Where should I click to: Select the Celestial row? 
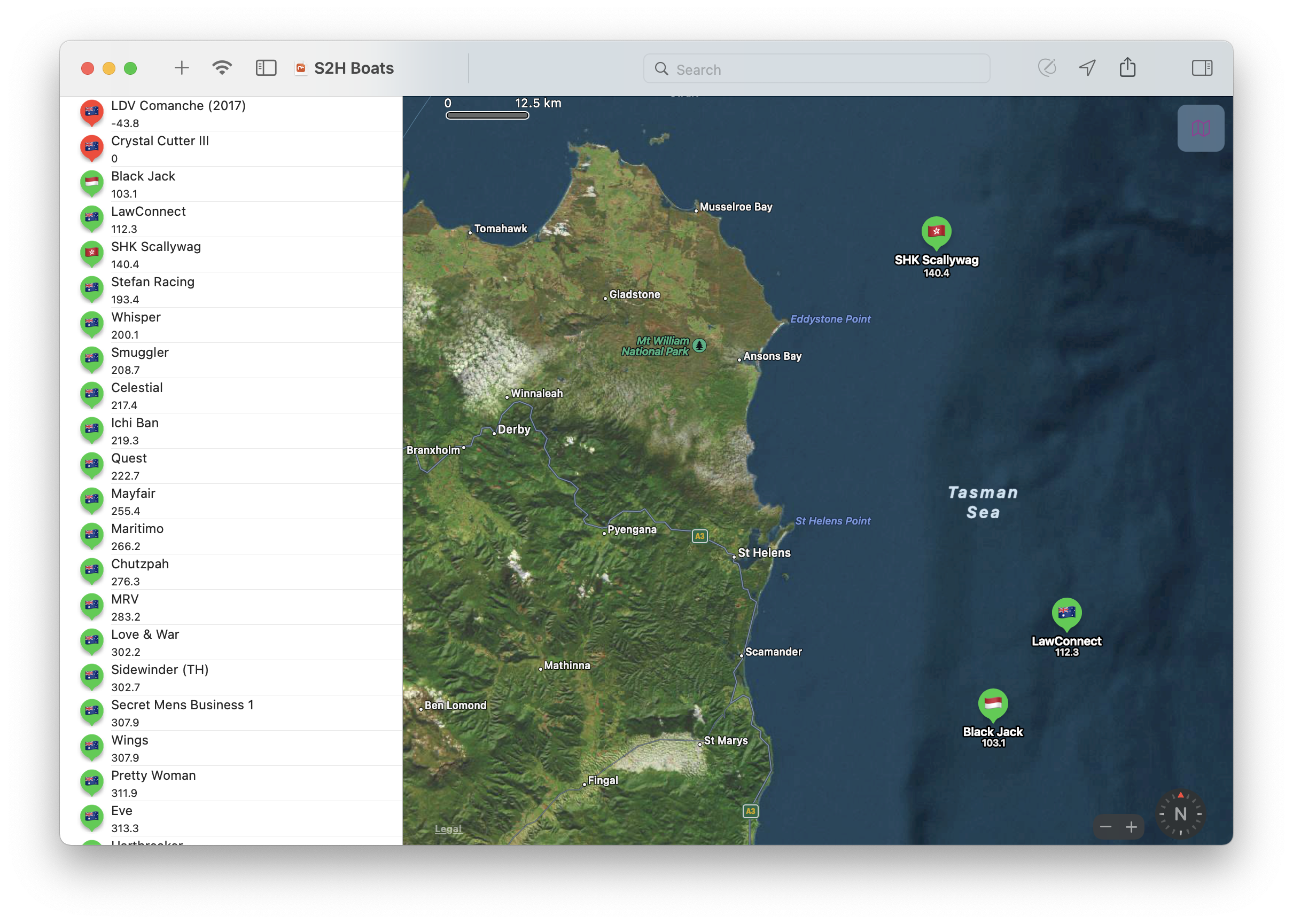tap(231, 395)
